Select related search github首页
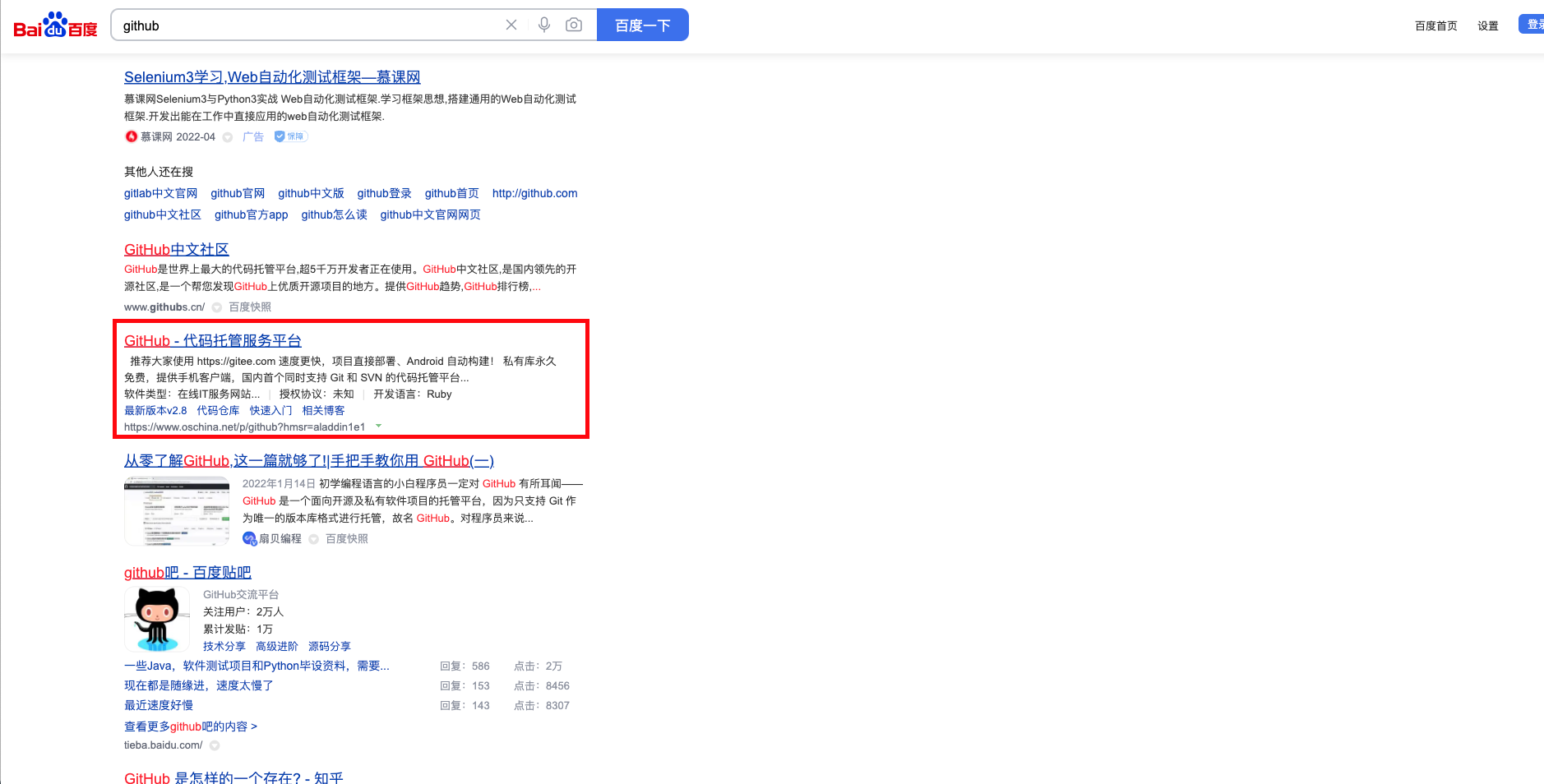The width and height of the screenshot is (1544, 784). pos(451,193)
